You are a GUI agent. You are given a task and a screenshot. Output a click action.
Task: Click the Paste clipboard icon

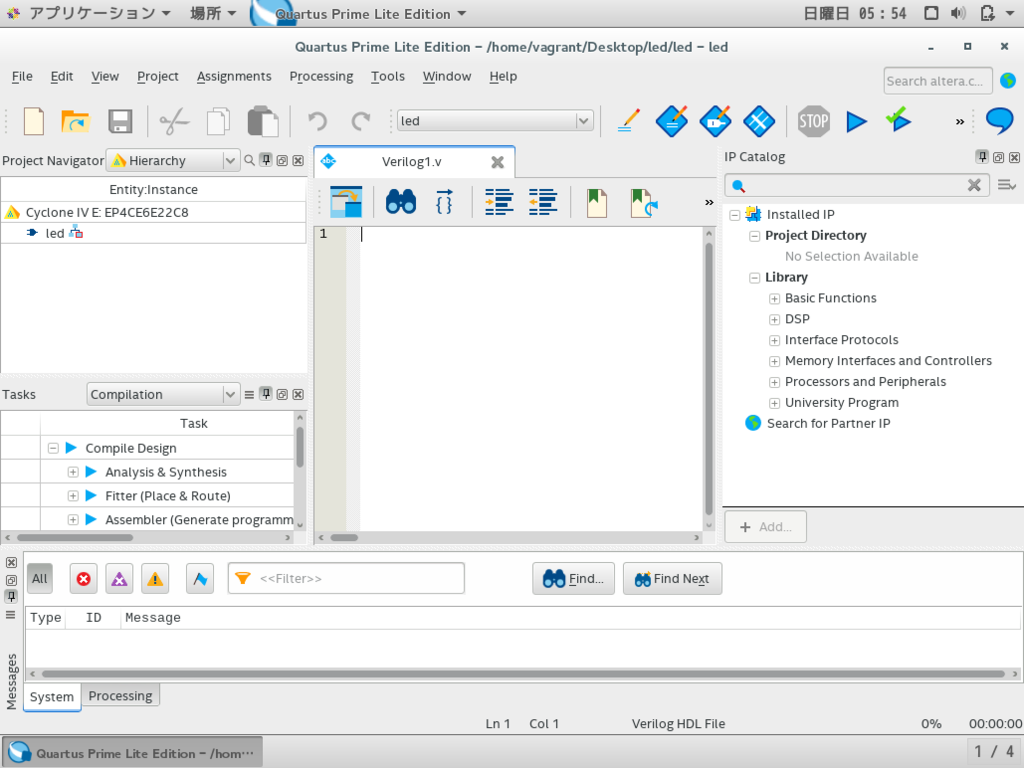point(263,121)
